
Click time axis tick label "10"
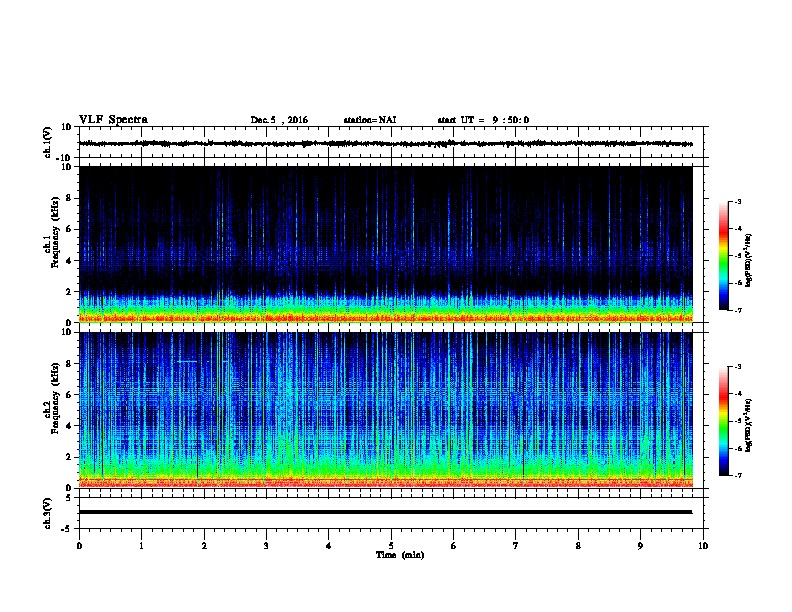pos(703,546)
